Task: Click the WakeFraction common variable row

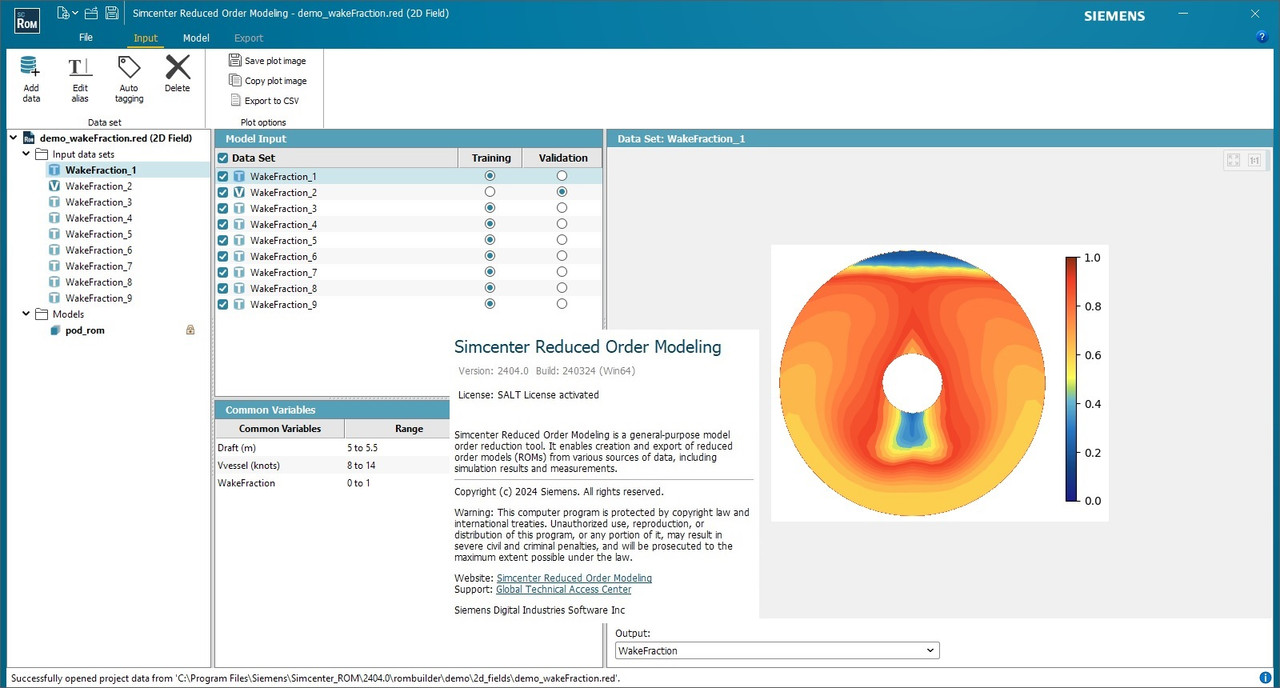Action: pos(332,483)
